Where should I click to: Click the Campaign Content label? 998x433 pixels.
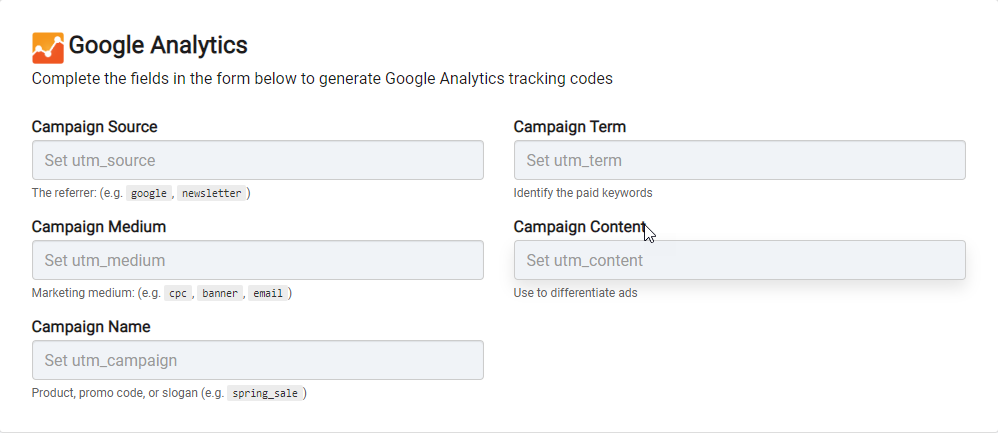point(580,227)
